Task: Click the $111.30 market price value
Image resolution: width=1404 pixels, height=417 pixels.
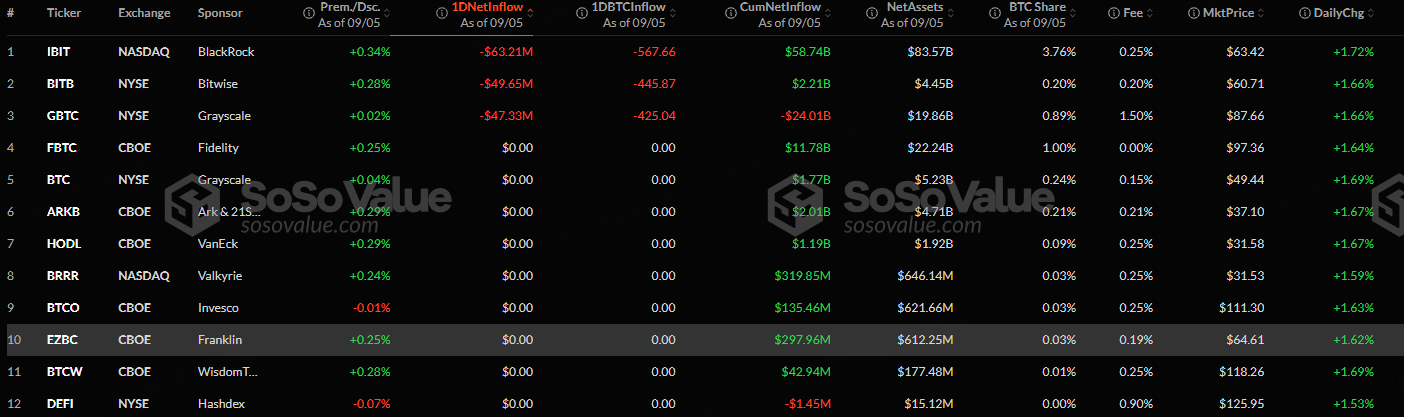Action: pyautogui.click(x=1245, y=307)
